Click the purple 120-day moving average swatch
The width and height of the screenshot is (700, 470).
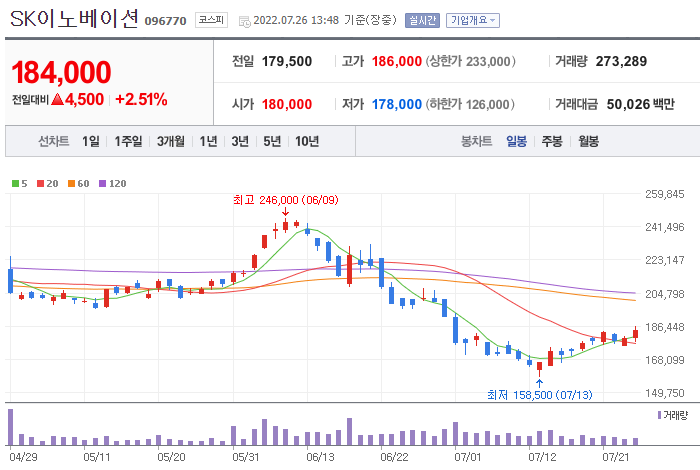click(x=103, y=183)
